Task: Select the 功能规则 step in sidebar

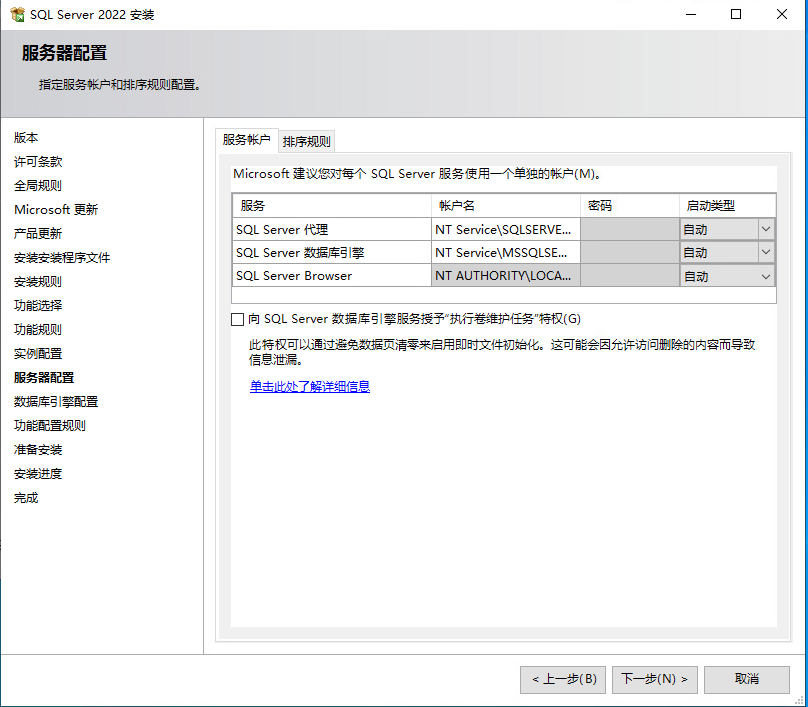Action: click(38, 330)
